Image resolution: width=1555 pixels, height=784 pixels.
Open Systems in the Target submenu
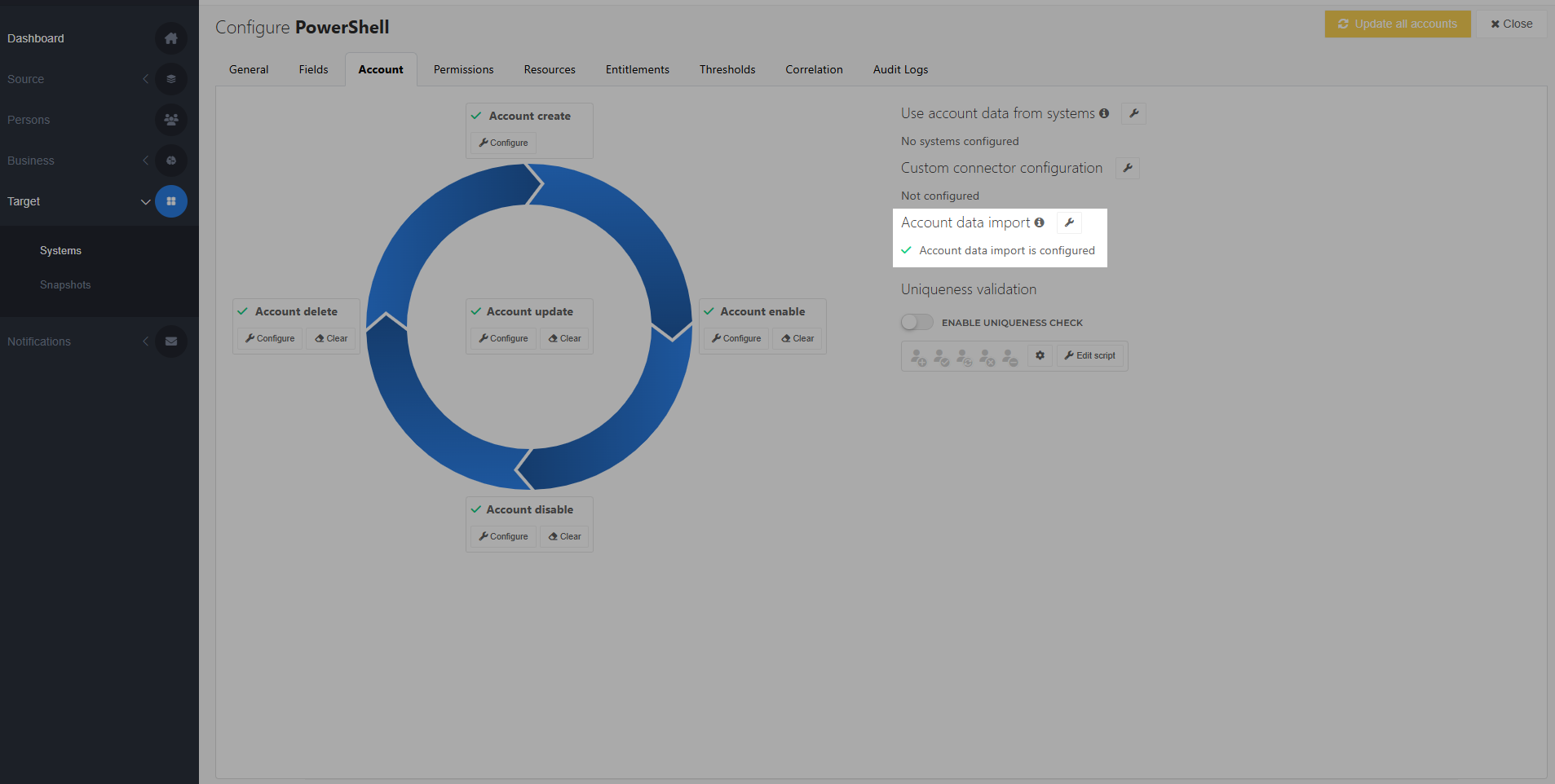[x=60, y=250]
